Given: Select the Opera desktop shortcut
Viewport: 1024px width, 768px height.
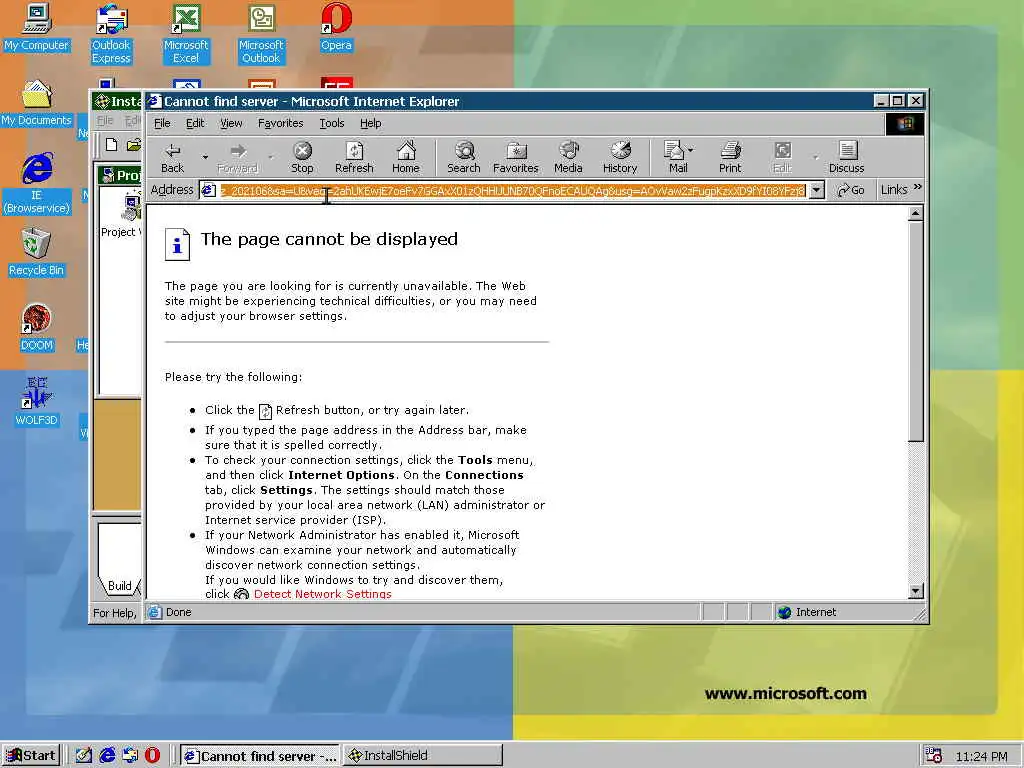Looking at the screenshot, I should pos(336,27).
